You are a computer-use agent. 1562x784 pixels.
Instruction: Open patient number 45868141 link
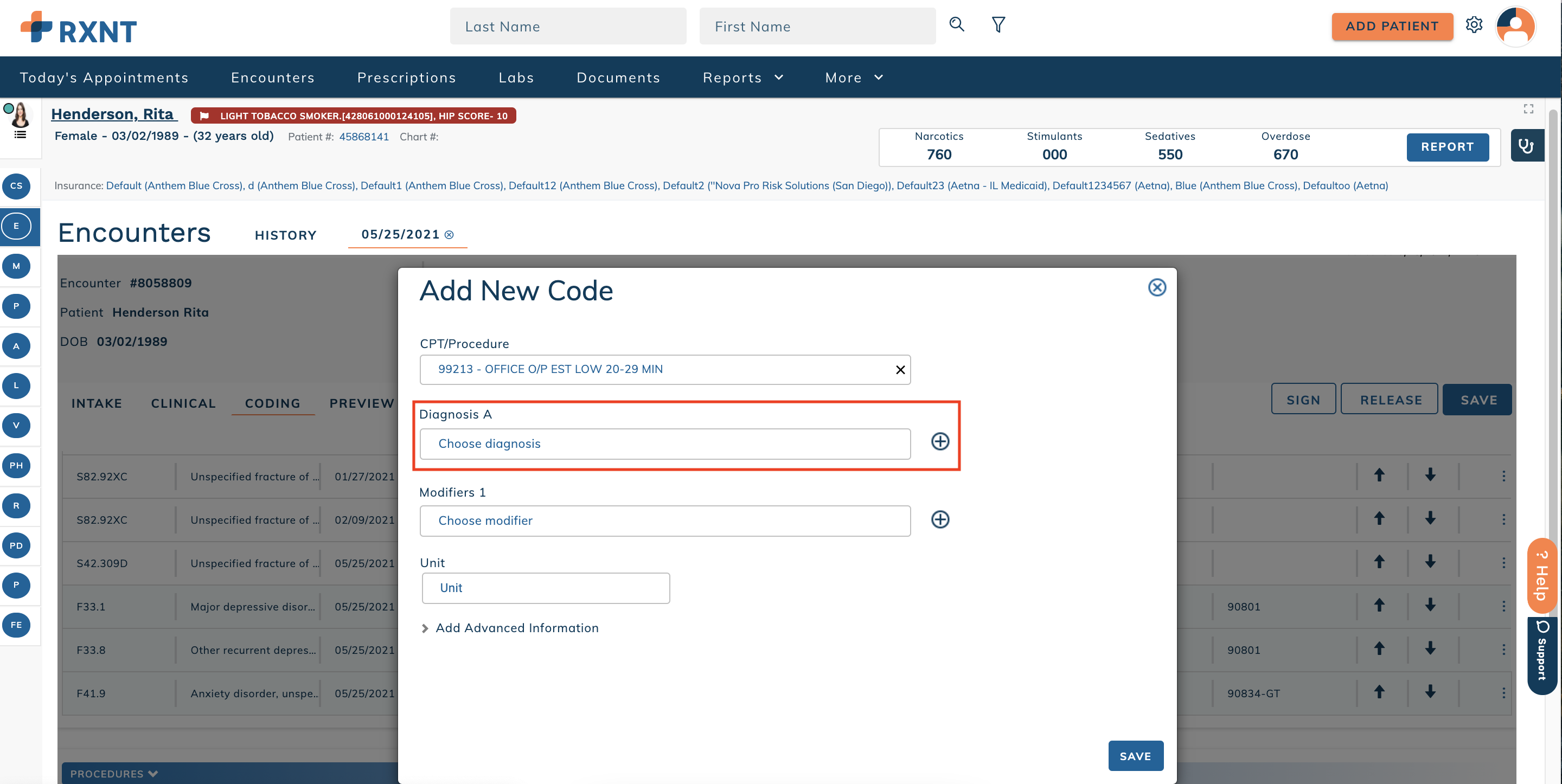click(x=364, y=137)
